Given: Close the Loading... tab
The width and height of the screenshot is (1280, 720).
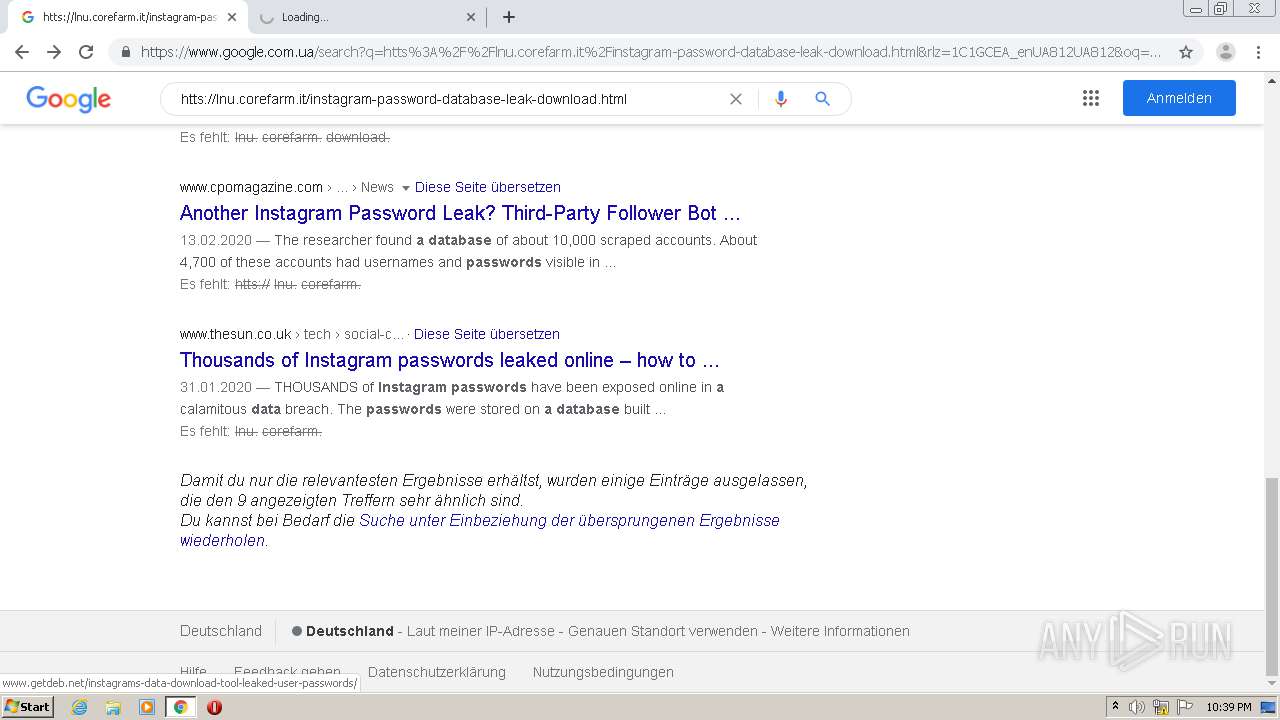Looking at the screenshot, I should 471,17.
